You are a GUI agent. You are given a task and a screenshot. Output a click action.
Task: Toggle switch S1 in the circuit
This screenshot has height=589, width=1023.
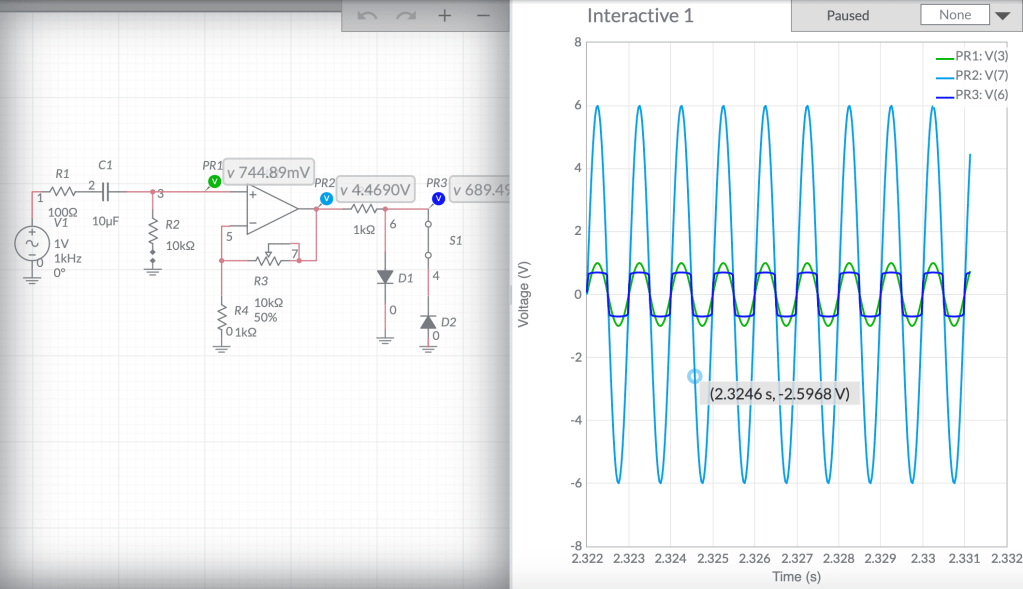tap(429, 240)
